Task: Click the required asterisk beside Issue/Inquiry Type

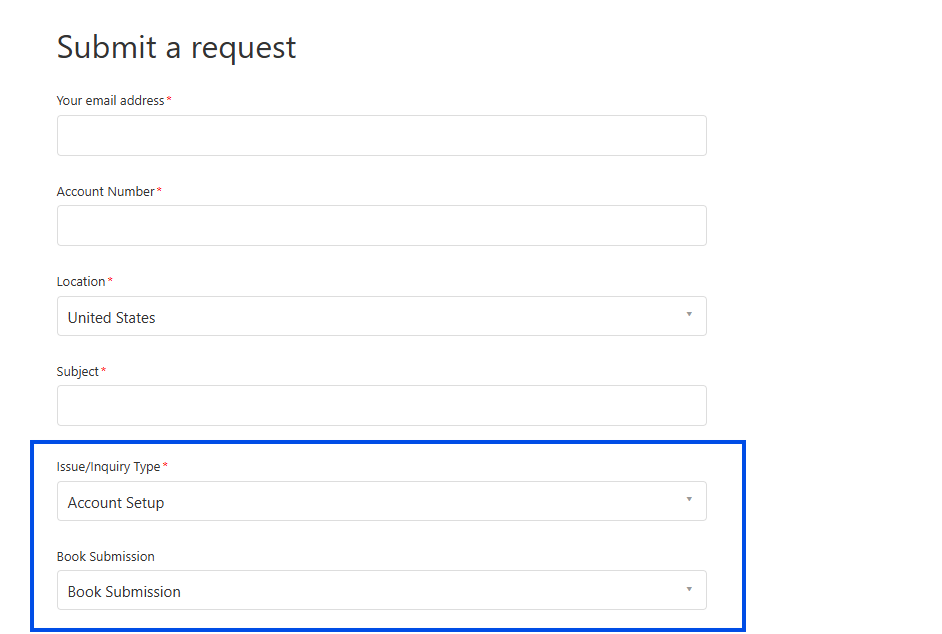Action: (x=165, y=466)
